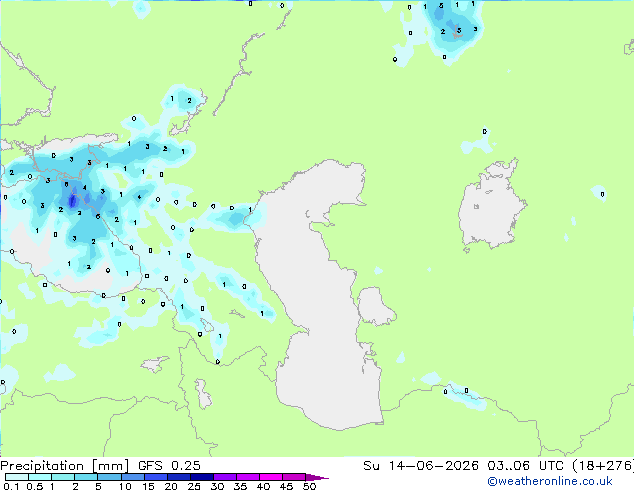Click the small rain patch labeled 2 near Azov Sea
634x490 pixels.
tap(189, 100)
